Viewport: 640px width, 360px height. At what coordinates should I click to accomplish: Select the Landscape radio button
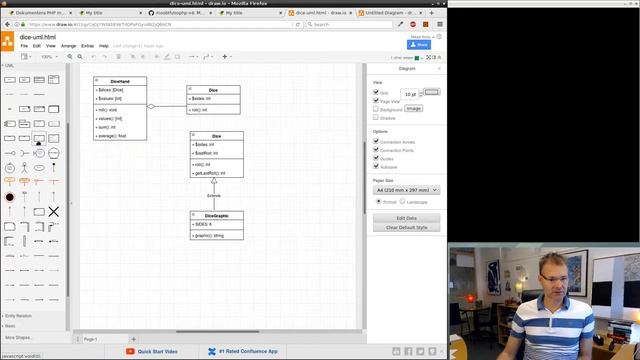point(402,201)
